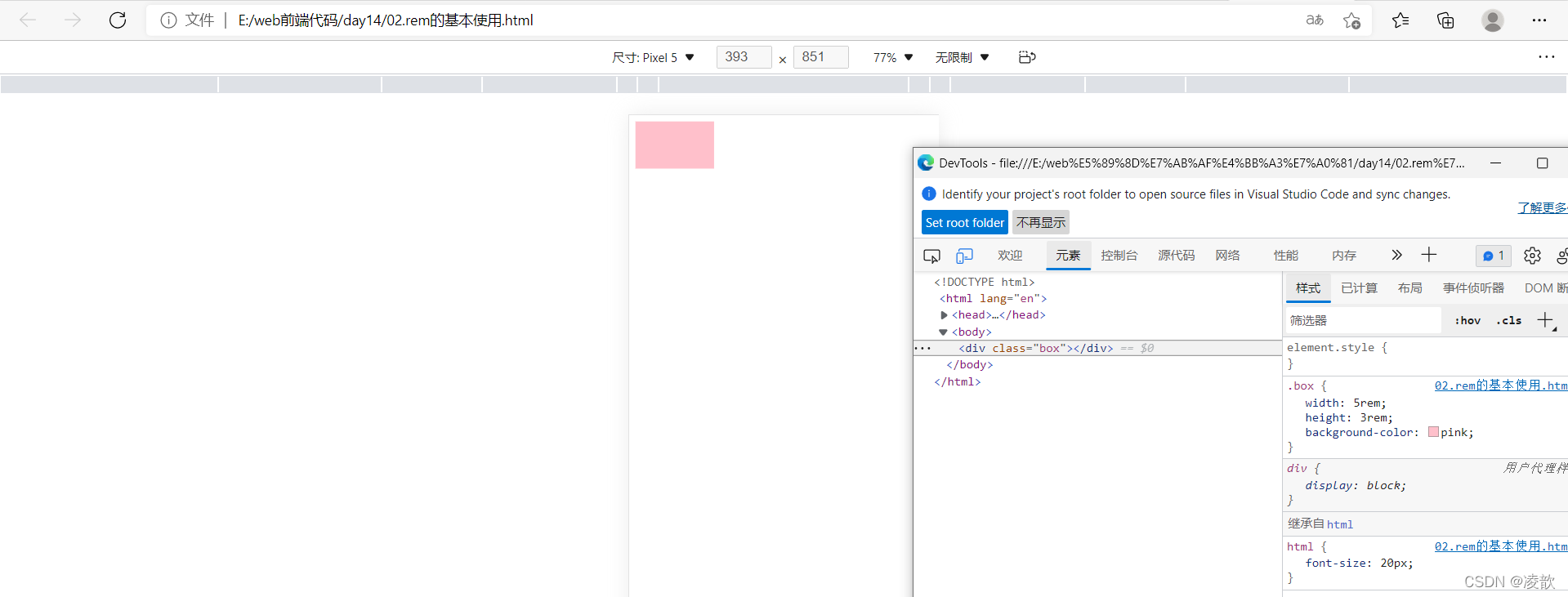Image resolution: width=1568 pixels, height=597 pixels.
Task: Click the user profile avatar
Action: (x=1493, y=20)
